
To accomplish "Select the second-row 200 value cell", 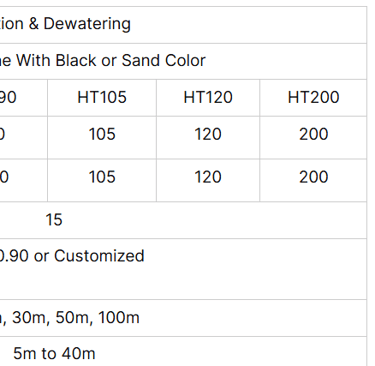I will [313, 180].
